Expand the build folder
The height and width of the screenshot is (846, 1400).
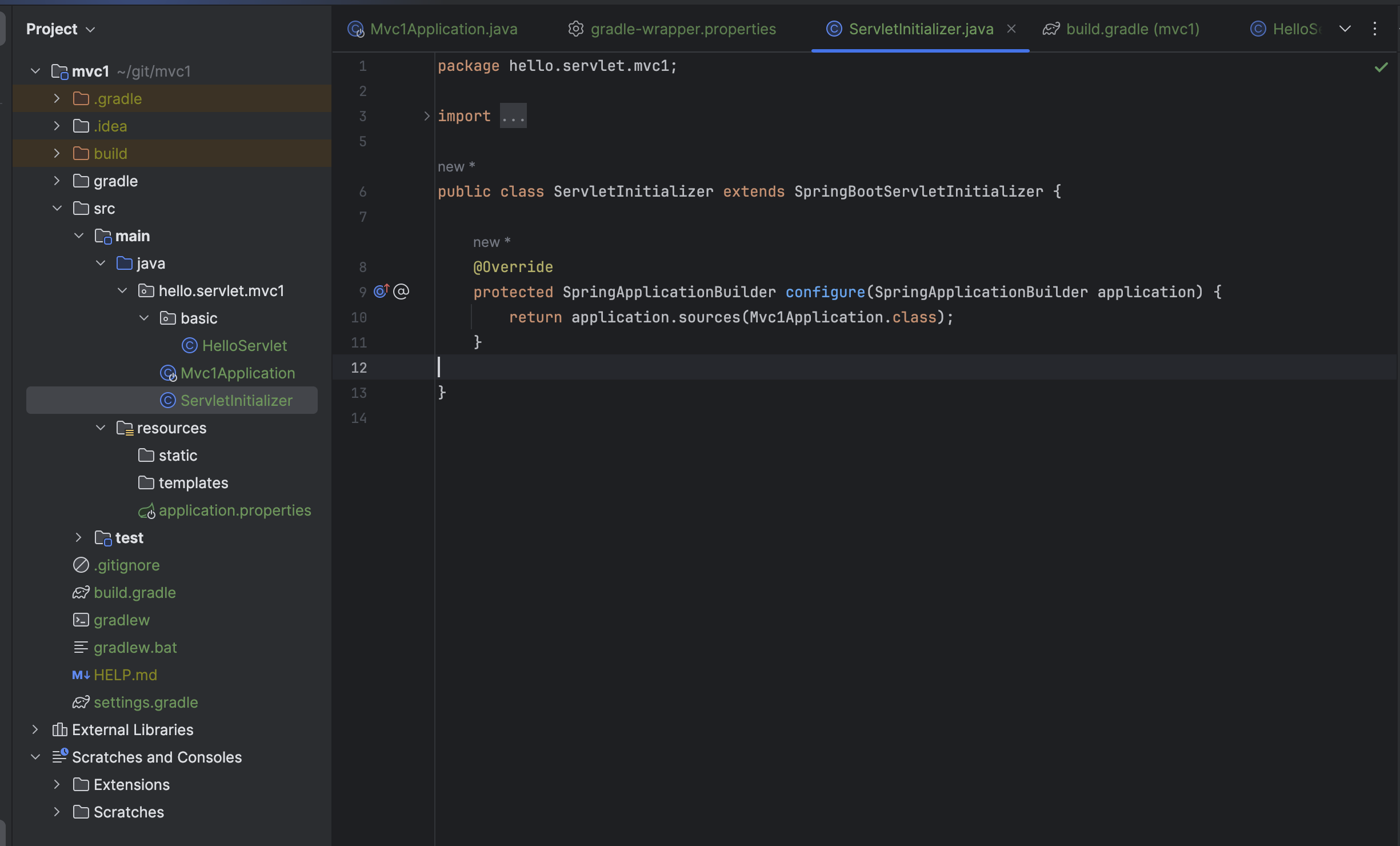[x=57, y=154]
